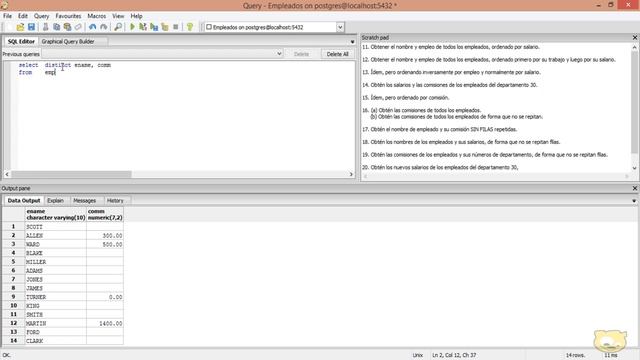Click Scratch pad scroll up arrow
This screenshot has width=640, height=360.
634,47
